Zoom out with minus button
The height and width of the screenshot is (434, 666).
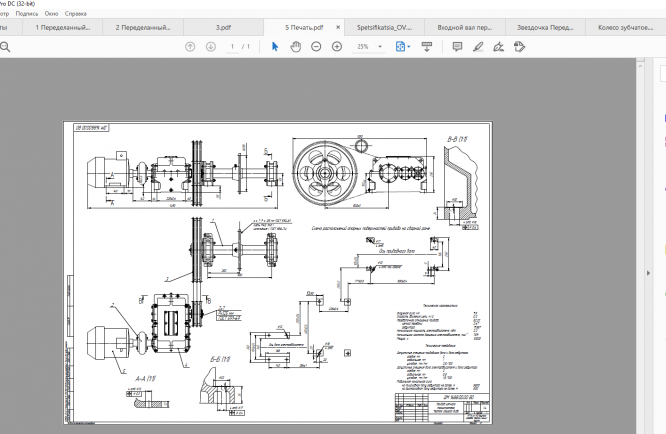316,47
